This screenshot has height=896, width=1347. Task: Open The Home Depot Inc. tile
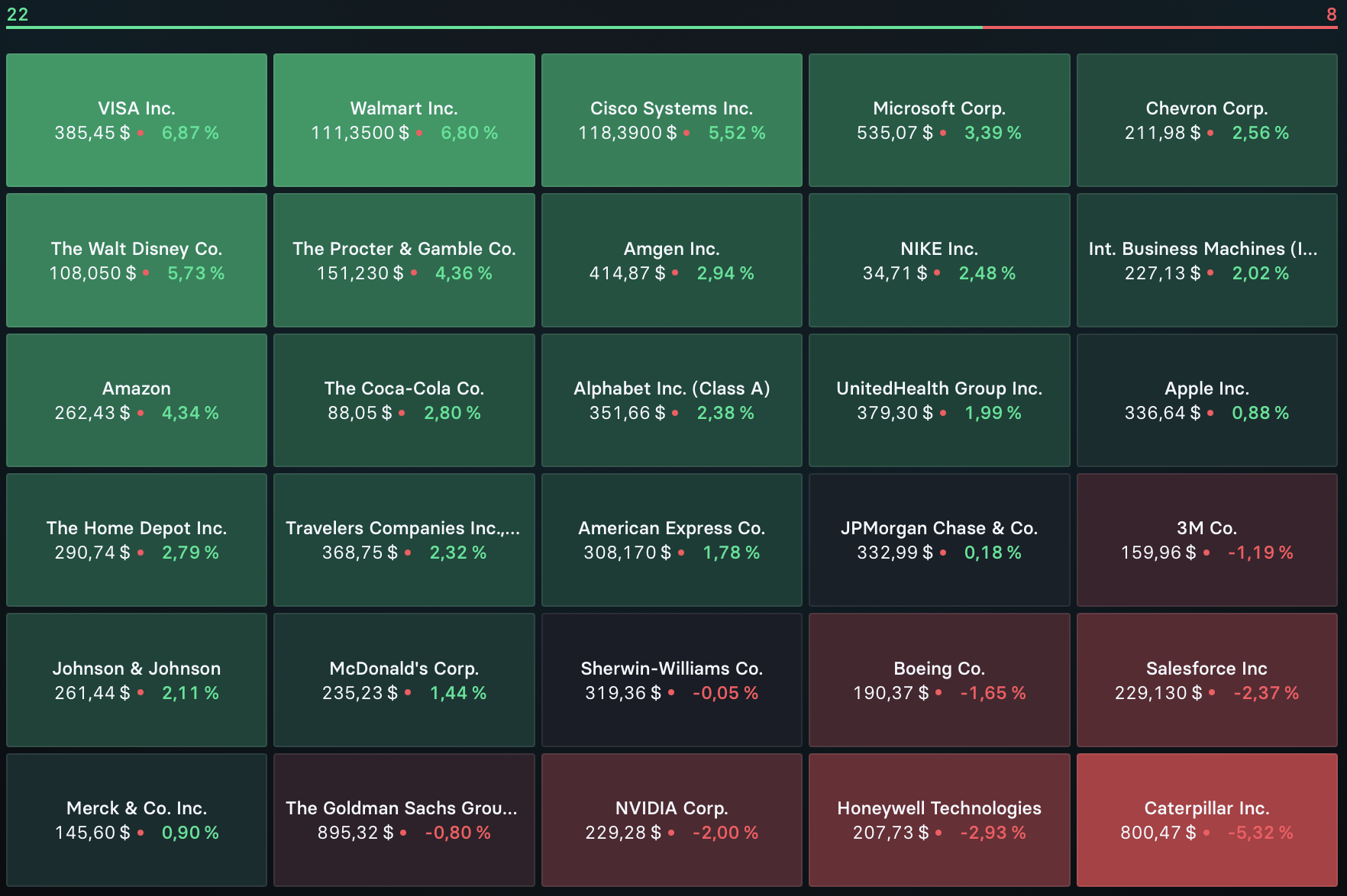coord(137,540)
